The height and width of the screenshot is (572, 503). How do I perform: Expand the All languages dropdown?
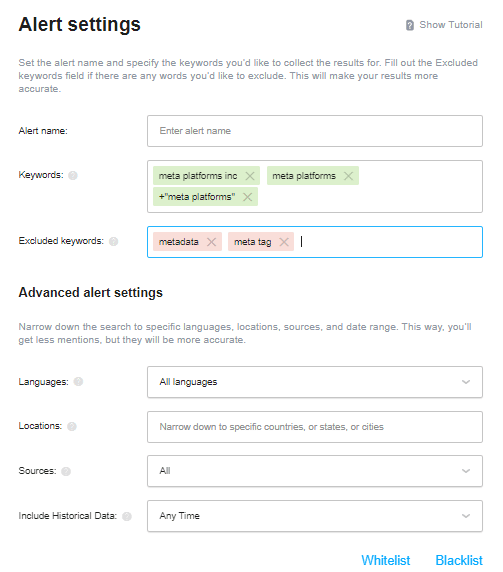(x=315, y=382)
